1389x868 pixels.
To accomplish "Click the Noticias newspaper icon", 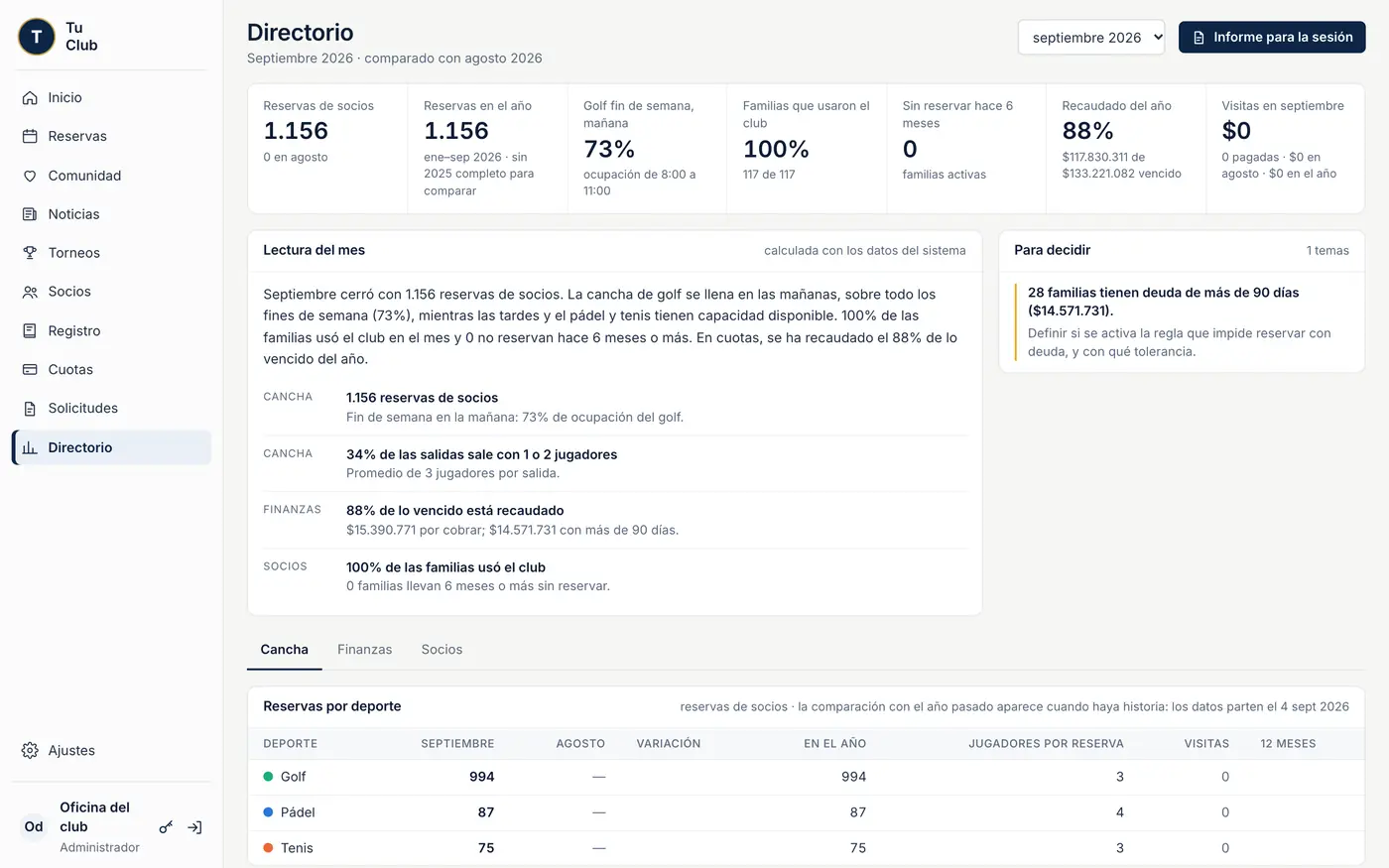I will coord(30,214).
